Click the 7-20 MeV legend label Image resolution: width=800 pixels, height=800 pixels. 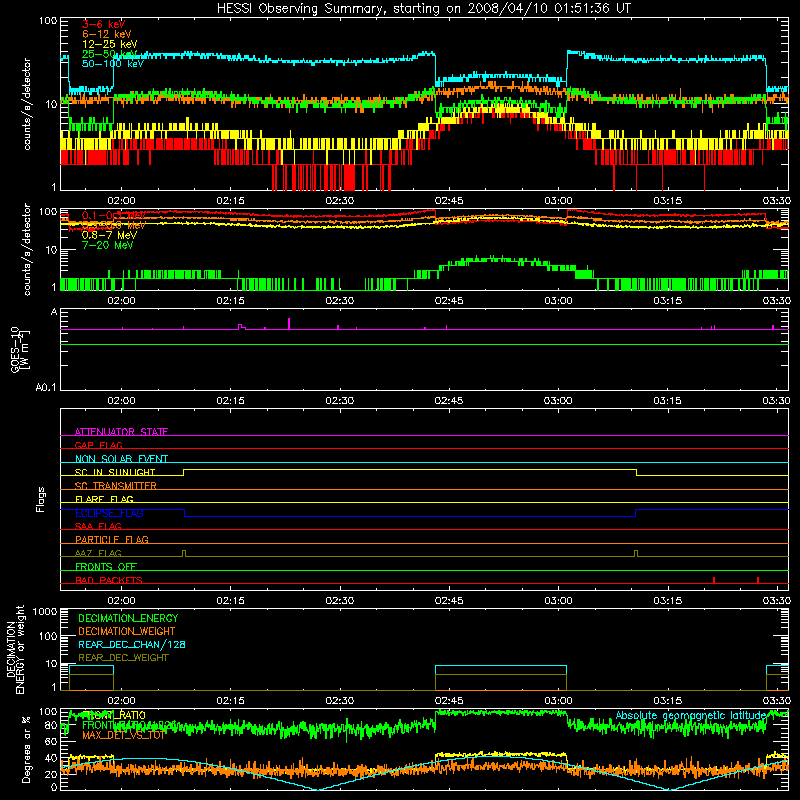[x=107, y=245]
